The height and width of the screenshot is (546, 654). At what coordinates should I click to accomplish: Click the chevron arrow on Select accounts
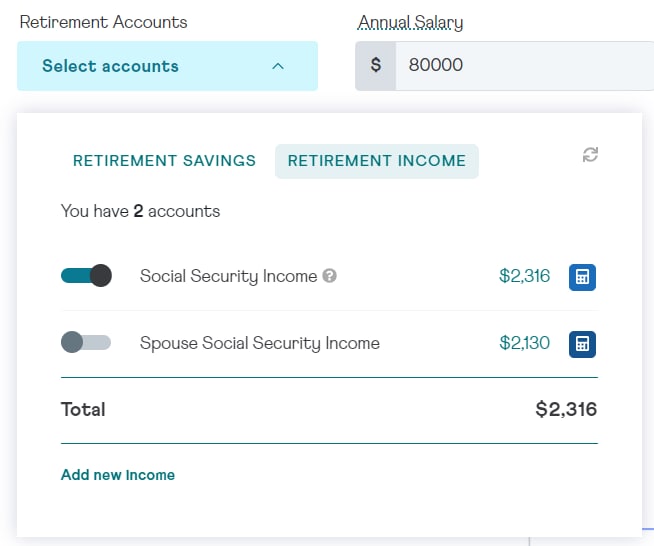click(x=278, y=66)
